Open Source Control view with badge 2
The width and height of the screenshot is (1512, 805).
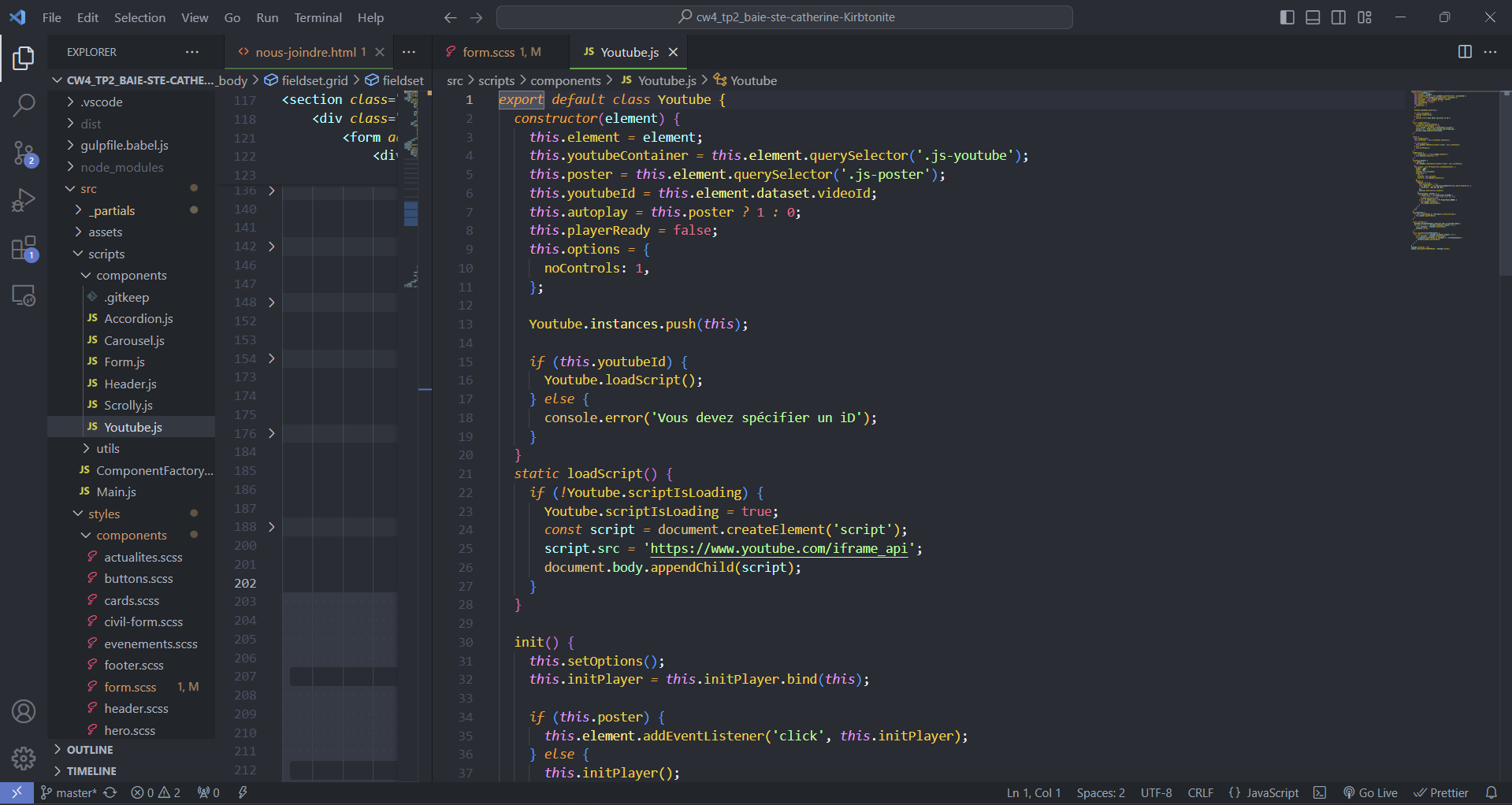(24, 153)
